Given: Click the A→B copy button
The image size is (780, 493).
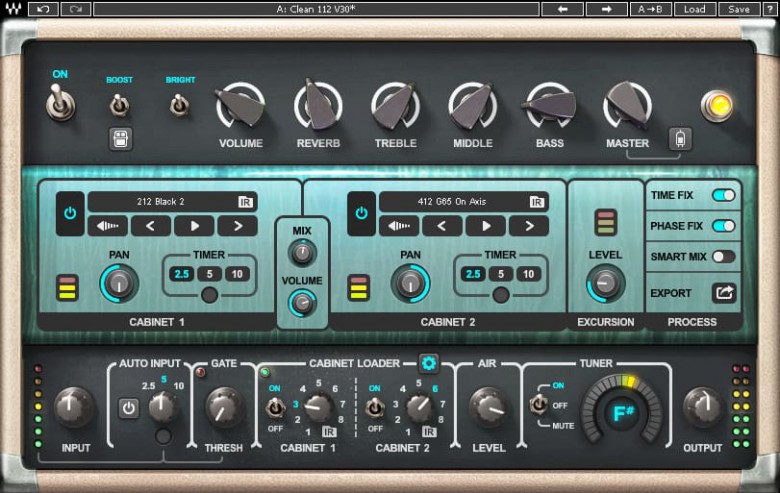Looking at the screenshot, I should click(x=650, y=9).
